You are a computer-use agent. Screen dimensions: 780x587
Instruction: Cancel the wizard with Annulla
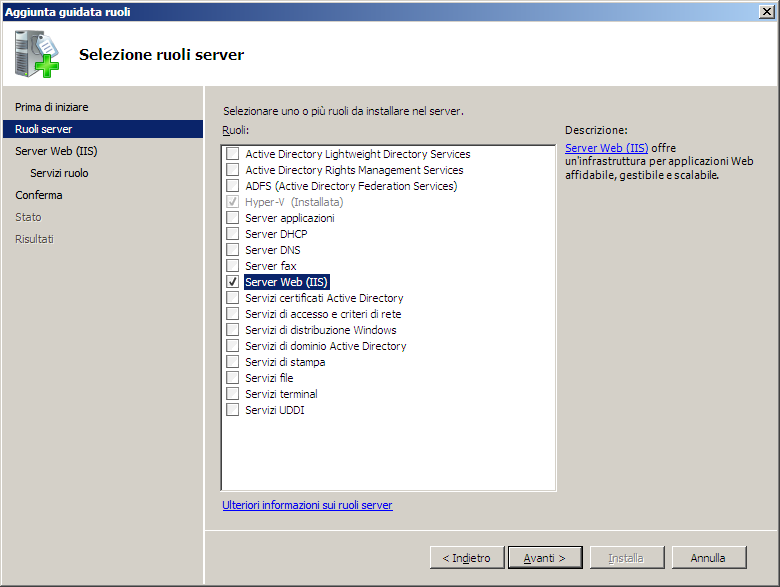[708, 558]
